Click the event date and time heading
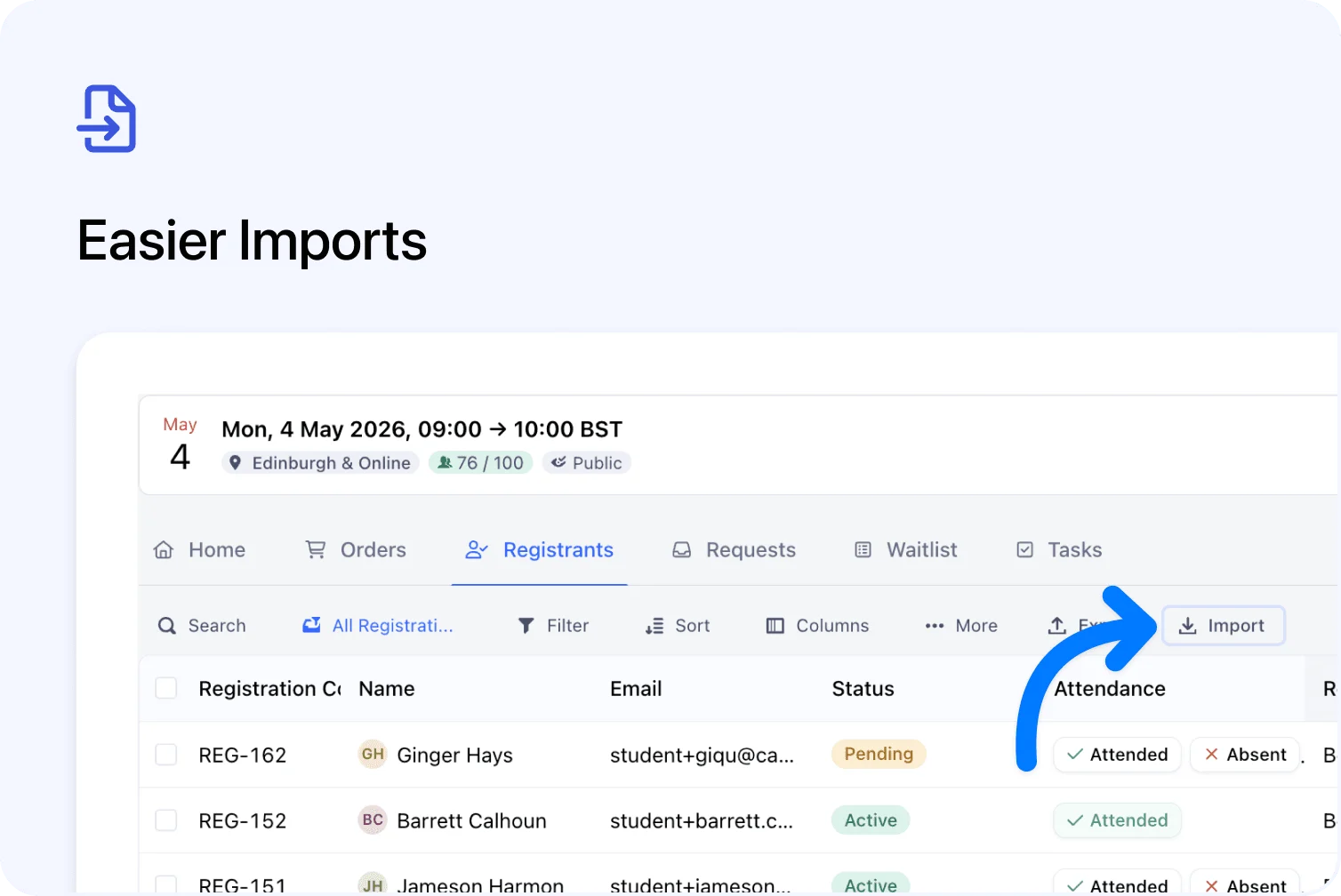 point(422,429)
